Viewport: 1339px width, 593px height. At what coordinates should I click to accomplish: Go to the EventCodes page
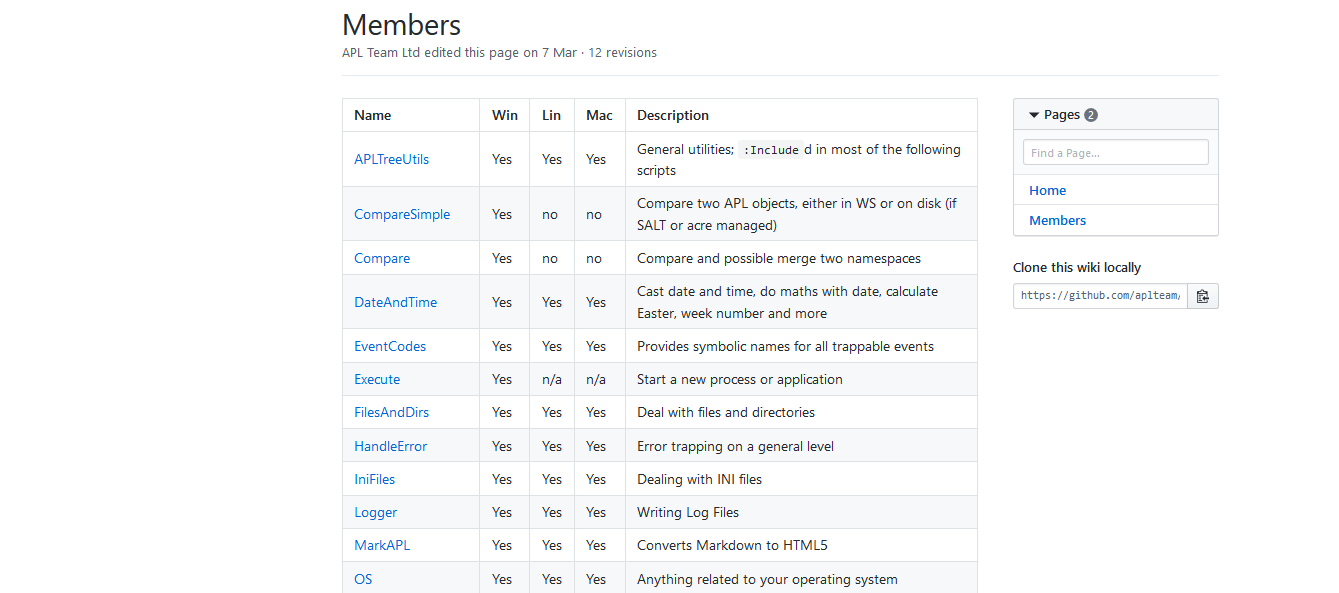pyautogui.click(x=390, y=346)
